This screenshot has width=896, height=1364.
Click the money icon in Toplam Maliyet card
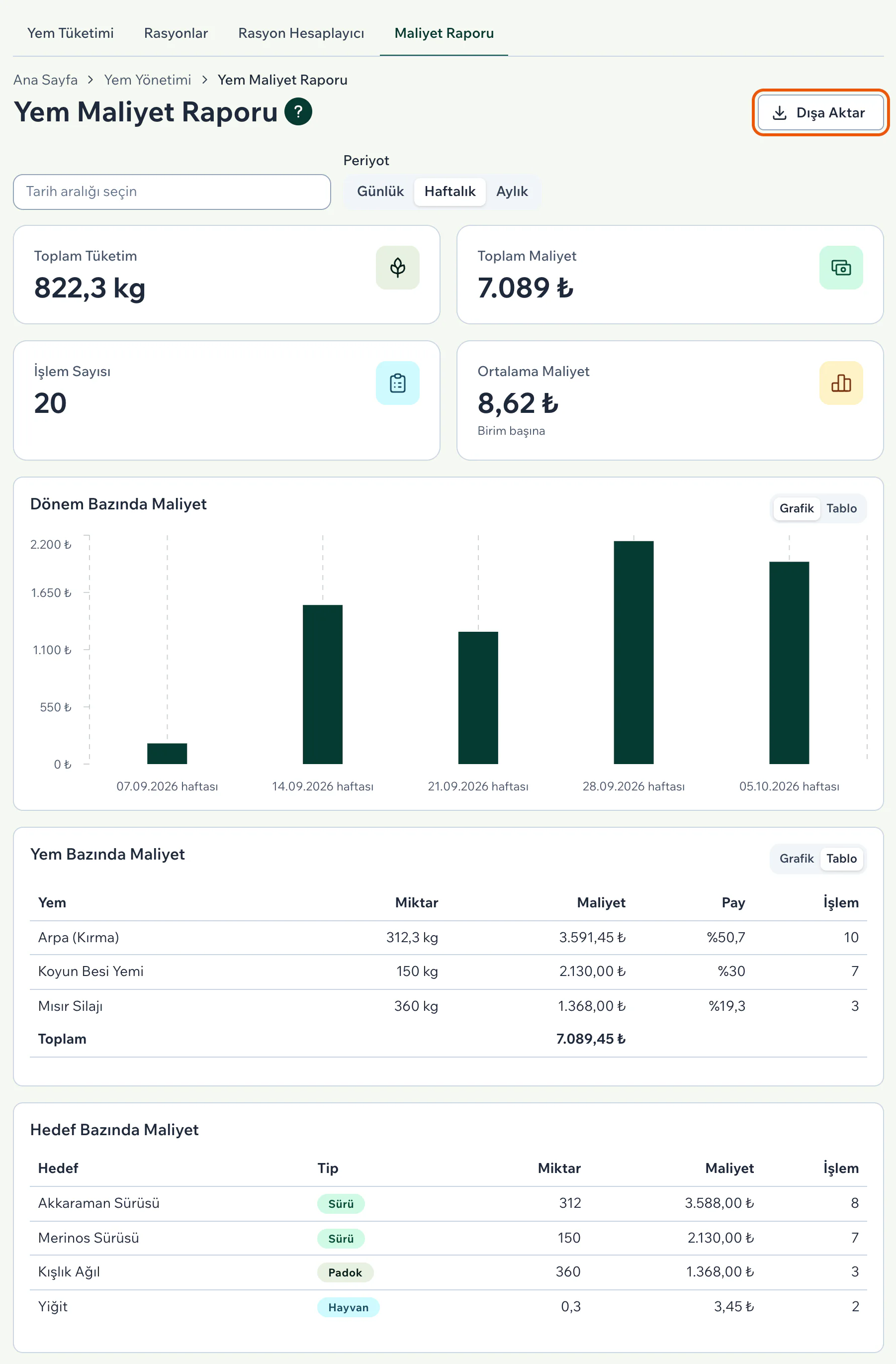840,268
